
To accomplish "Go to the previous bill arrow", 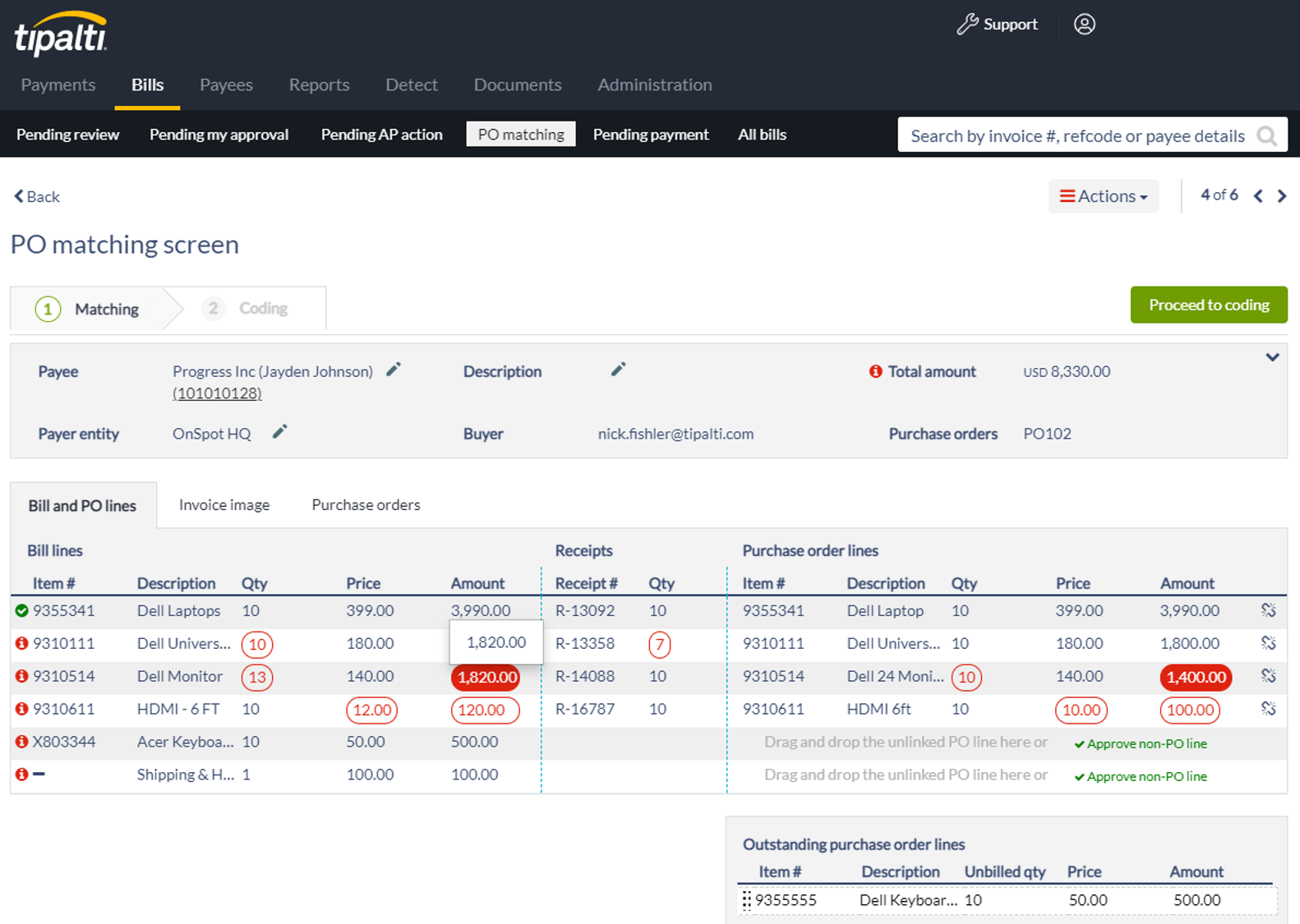I will click(x=1258, y=195).
